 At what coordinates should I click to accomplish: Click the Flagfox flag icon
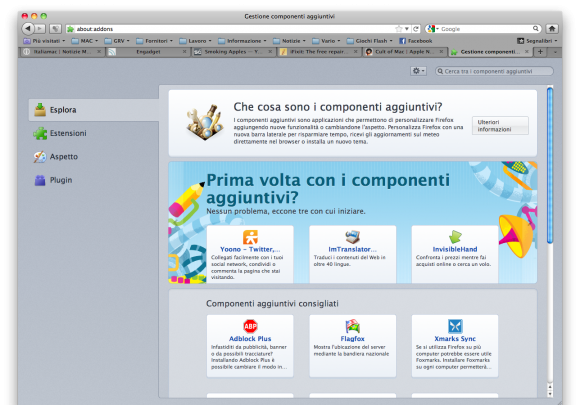pyautogui.click(x=353, y=326)
